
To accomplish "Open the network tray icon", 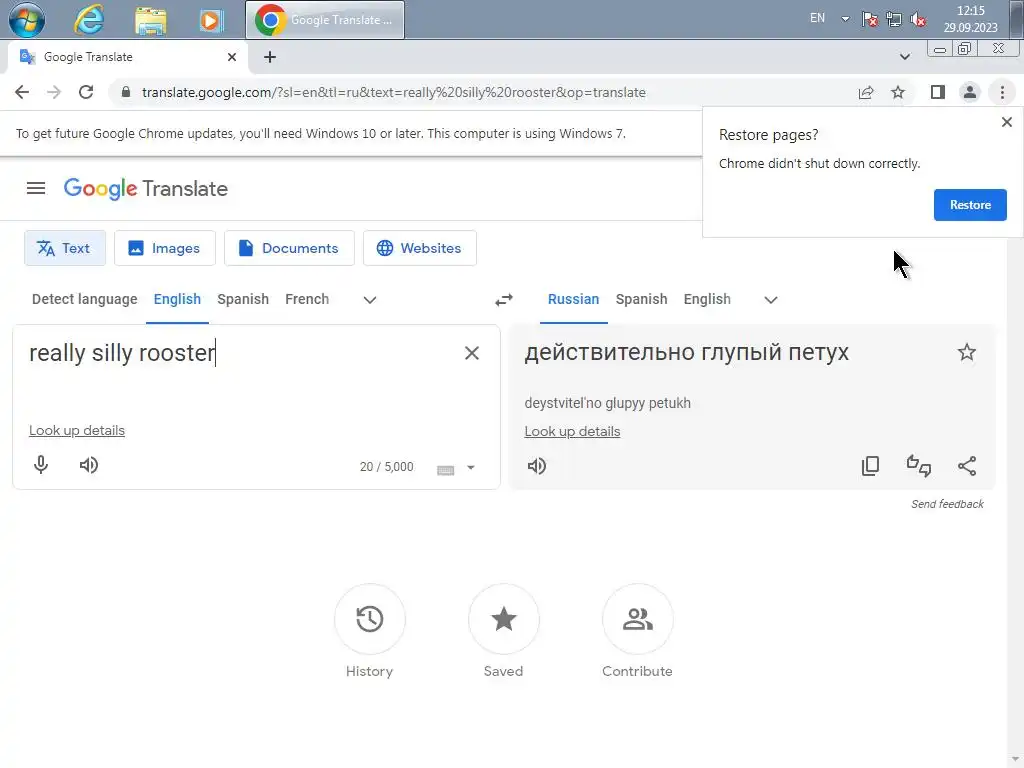I will pos(893,20).
